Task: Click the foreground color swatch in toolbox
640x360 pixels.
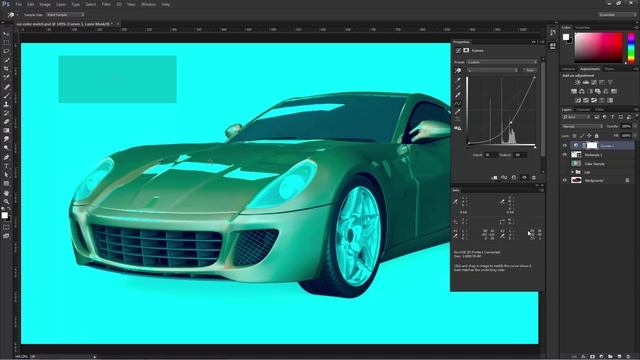Action: 4,215
